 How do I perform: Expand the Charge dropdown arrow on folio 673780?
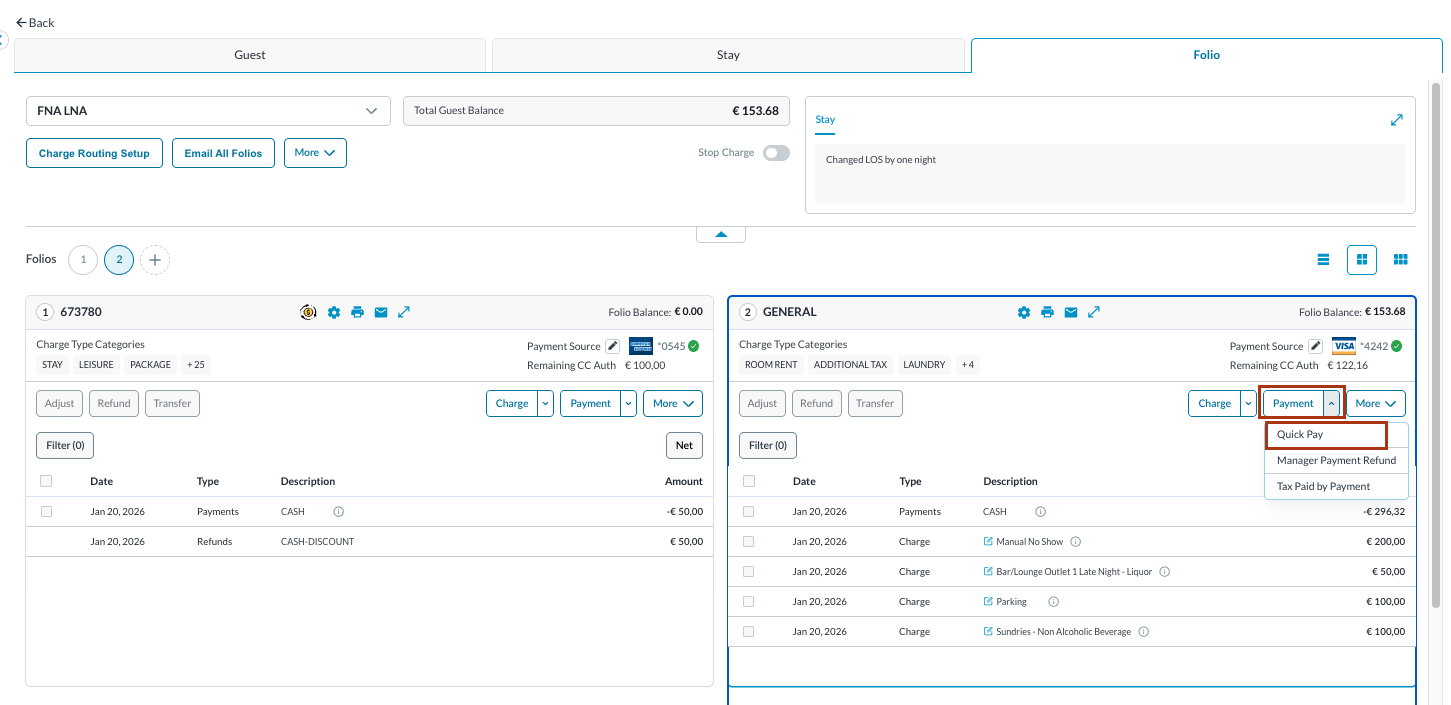[545, 404]
